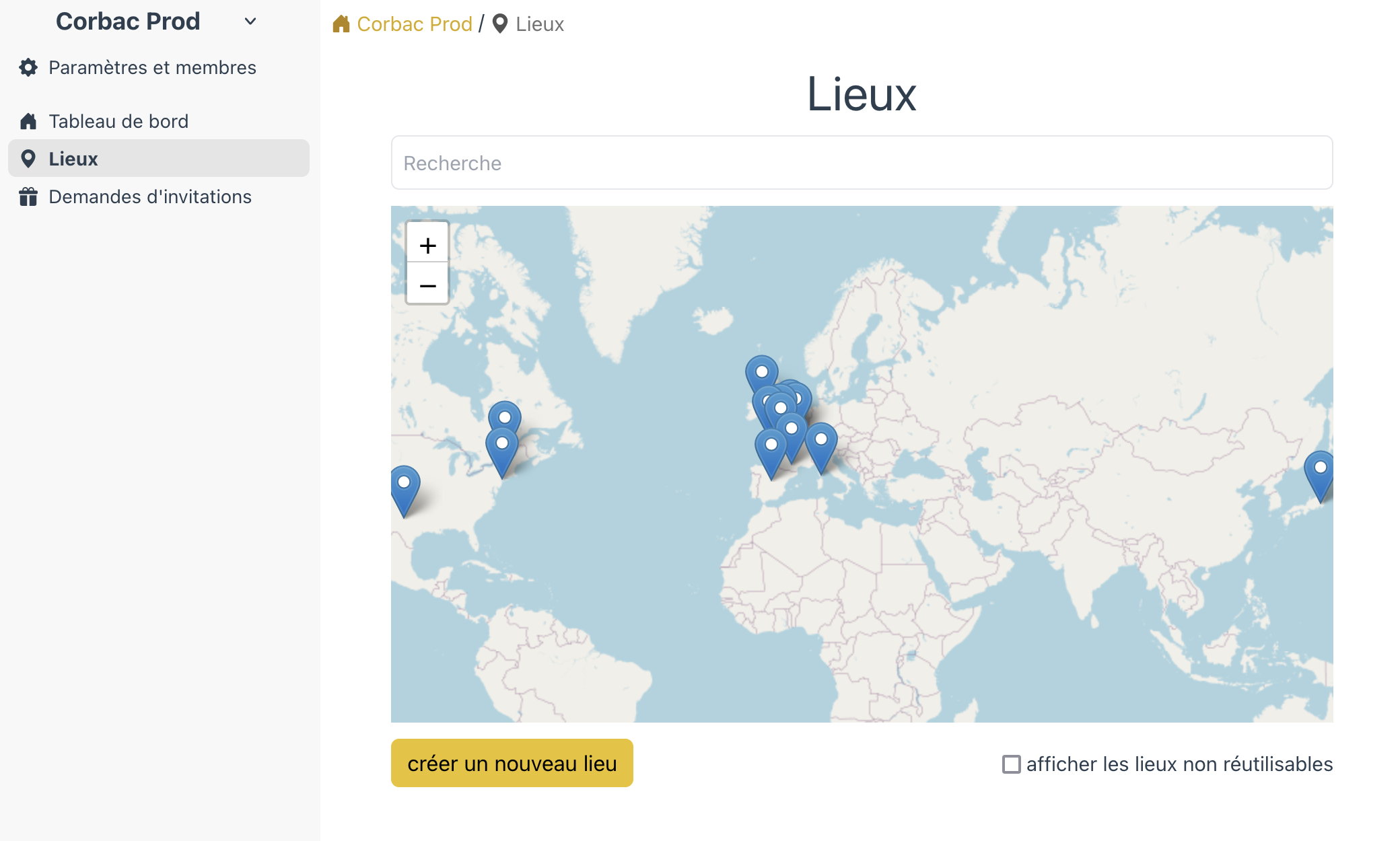Open Paramètres et membres

click(152, 67)
